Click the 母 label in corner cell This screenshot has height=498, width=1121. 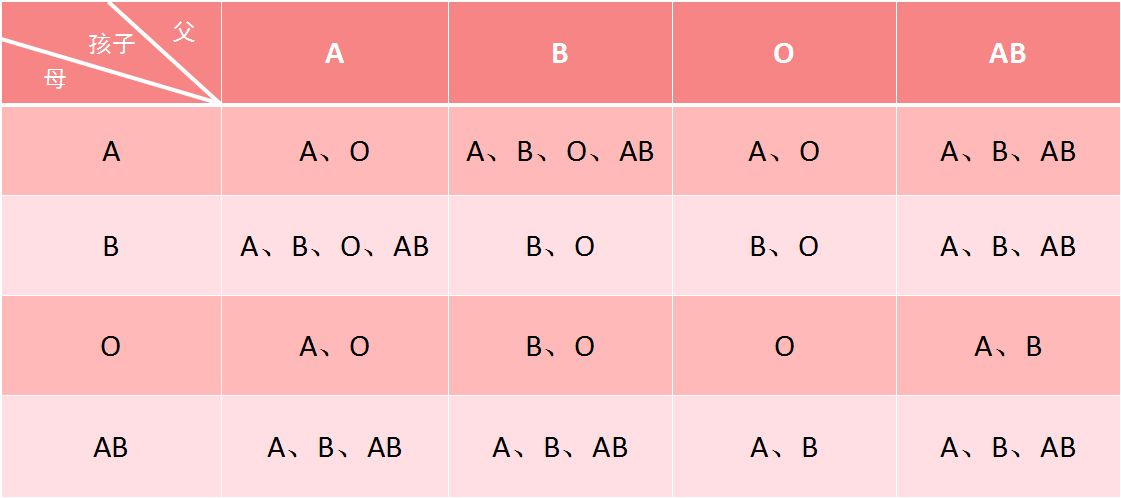click(x=55, y=78)
